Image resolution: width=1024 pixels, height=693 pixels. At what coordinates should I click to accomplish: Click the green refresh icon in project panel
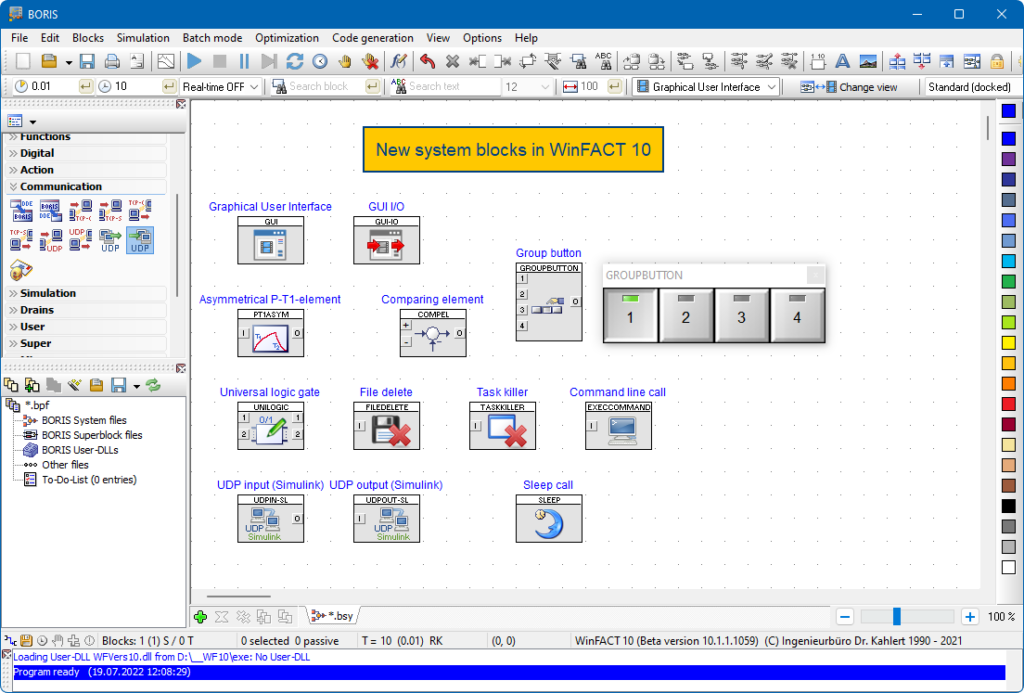tap(153, 385)
